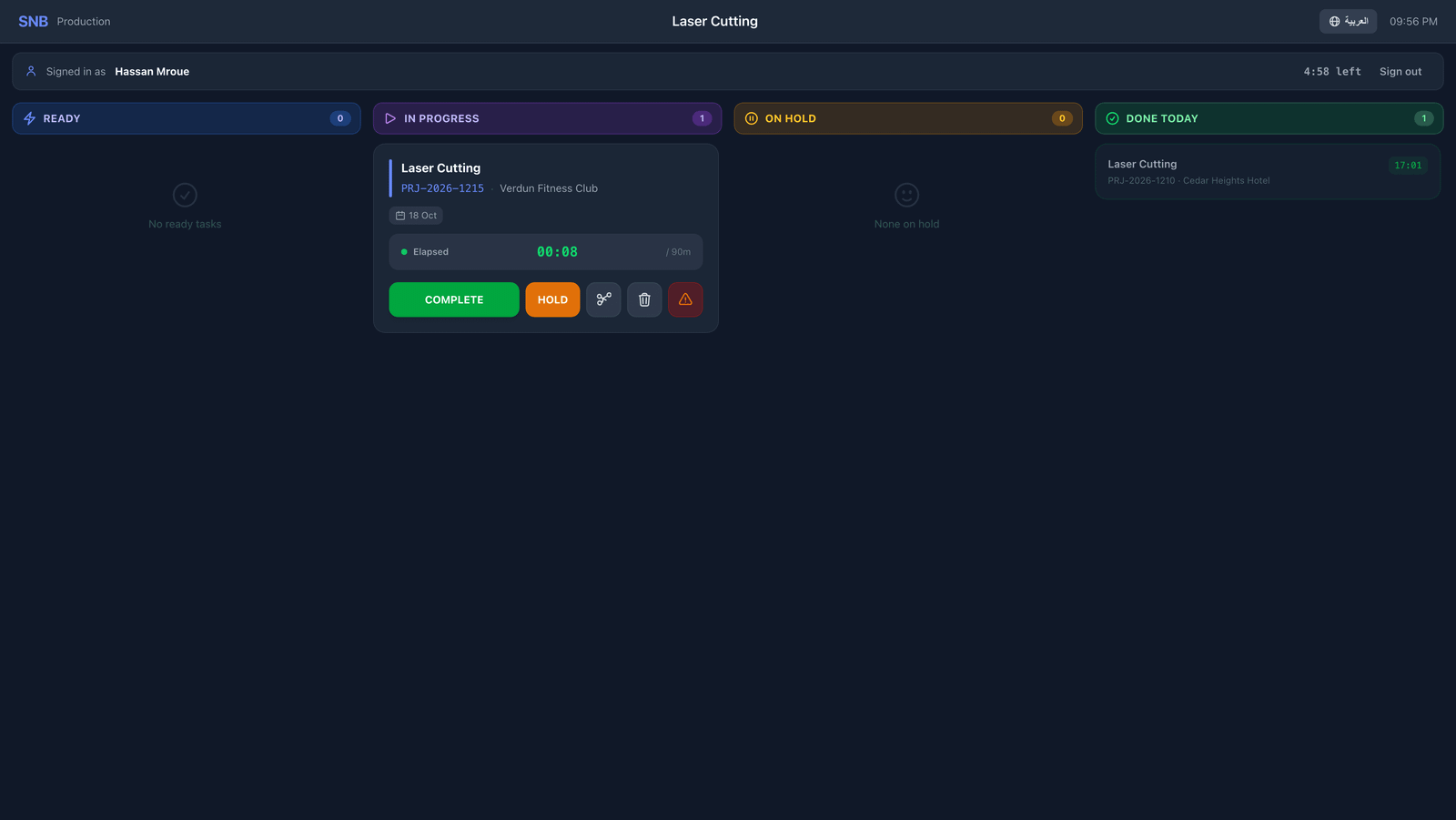Click the Ready lightning bolt icon
The width and height of the screenshot is (1456, 820).
(29, 118)
